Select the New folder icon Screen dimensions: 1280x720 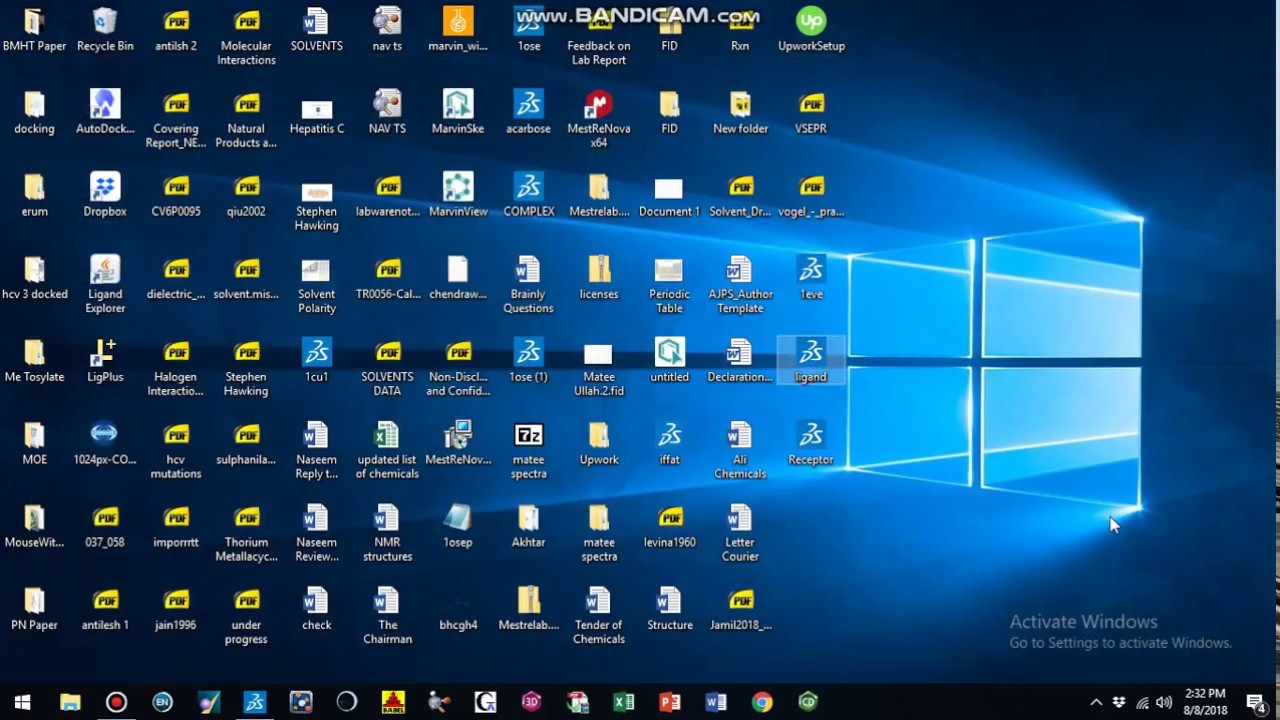[x=740, y=113]
